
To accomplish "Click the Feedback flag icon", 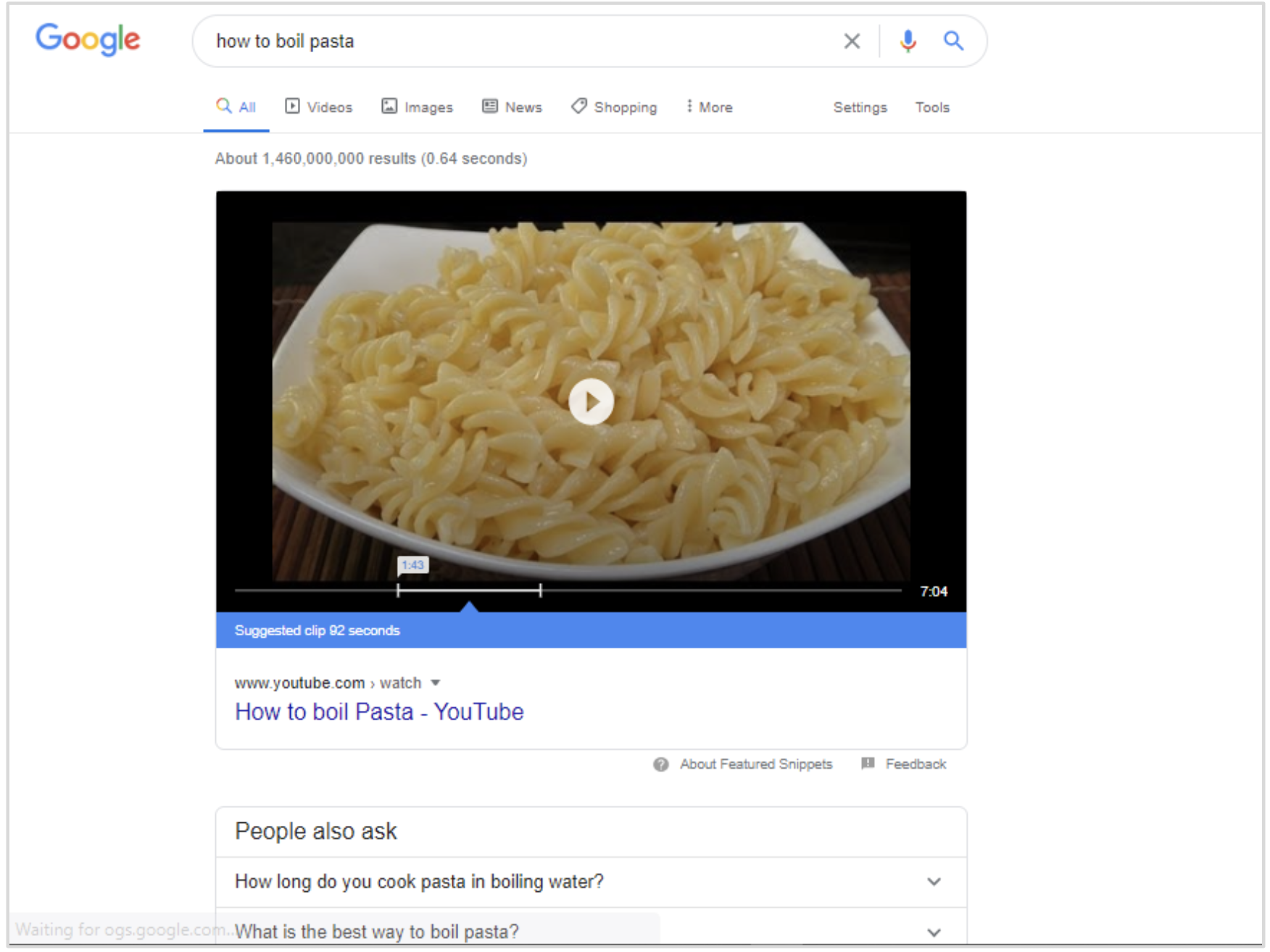I will (868, 764).
